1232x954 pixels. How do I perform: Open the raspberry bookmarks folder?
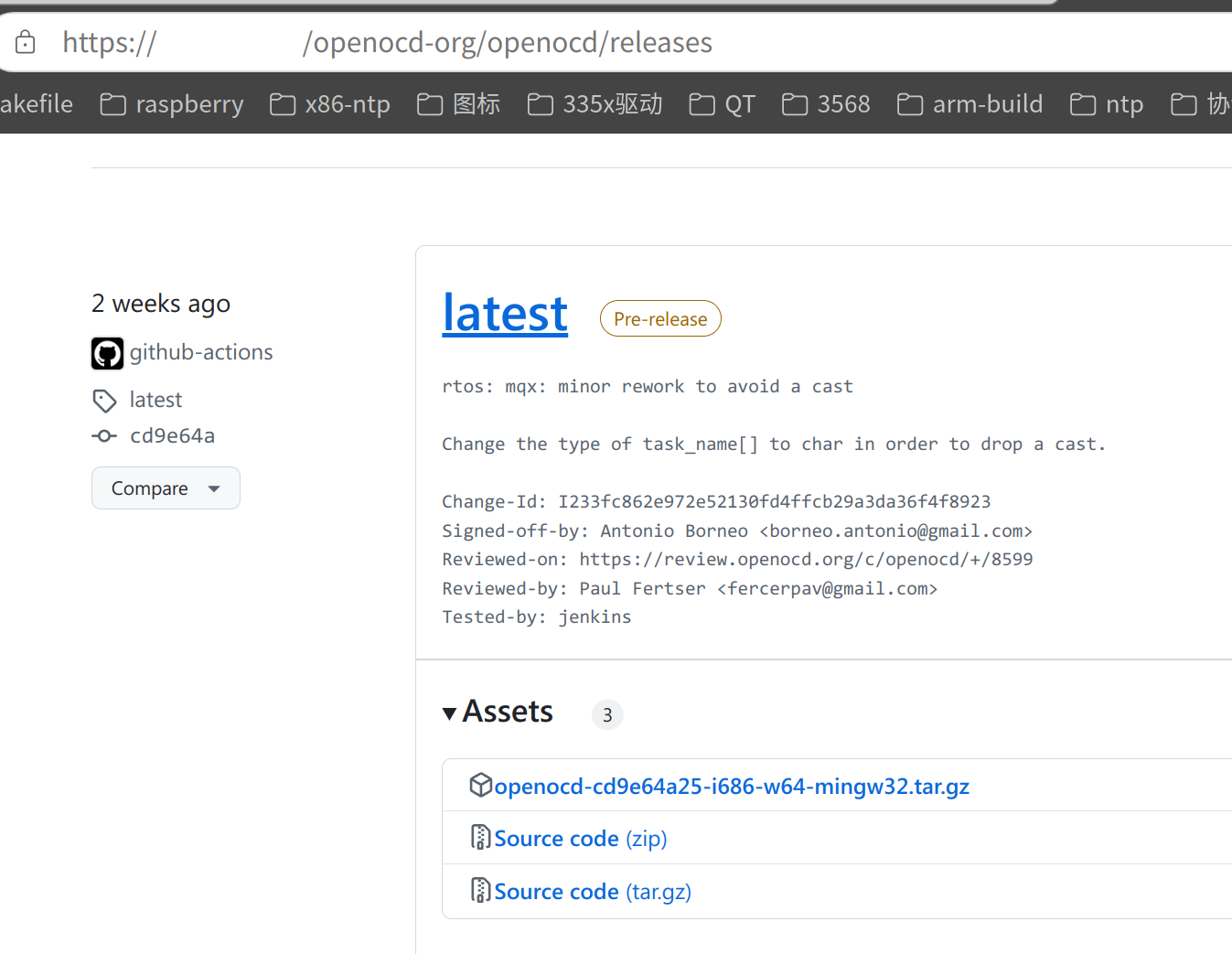click(172, 104)
